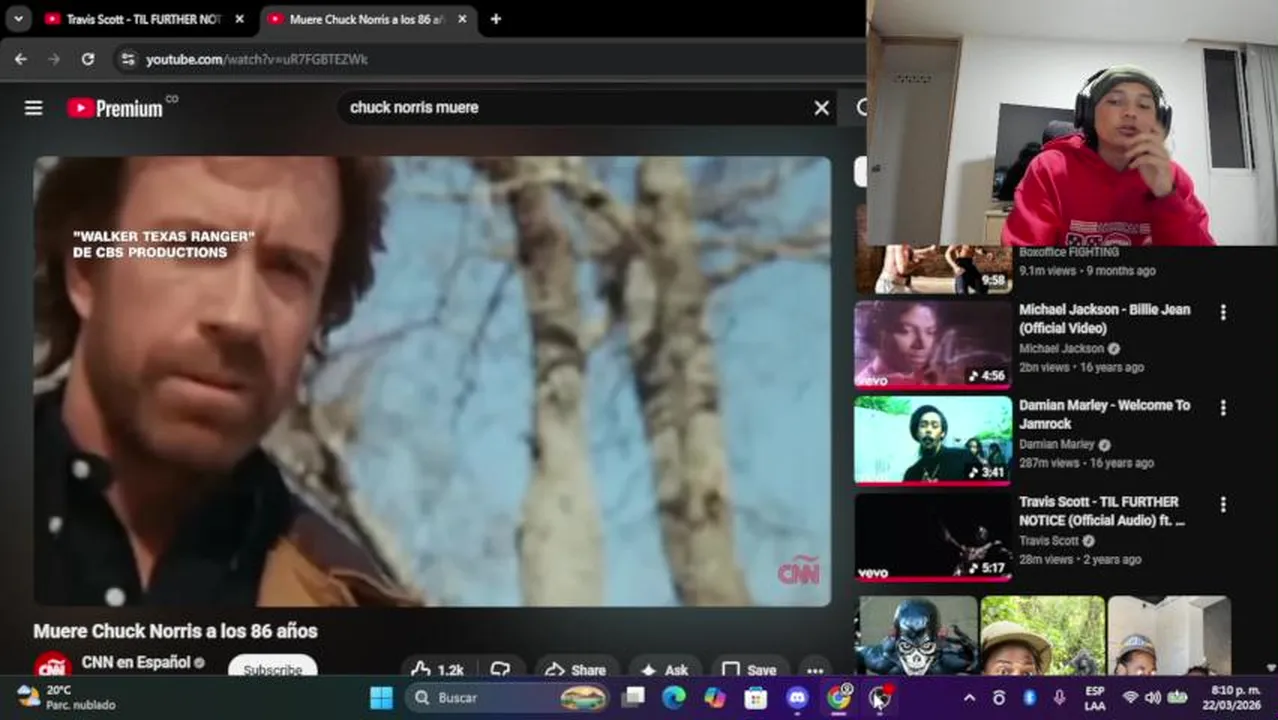
Task: Open options menu for Damian Marley video
Action: point(1222,408)
